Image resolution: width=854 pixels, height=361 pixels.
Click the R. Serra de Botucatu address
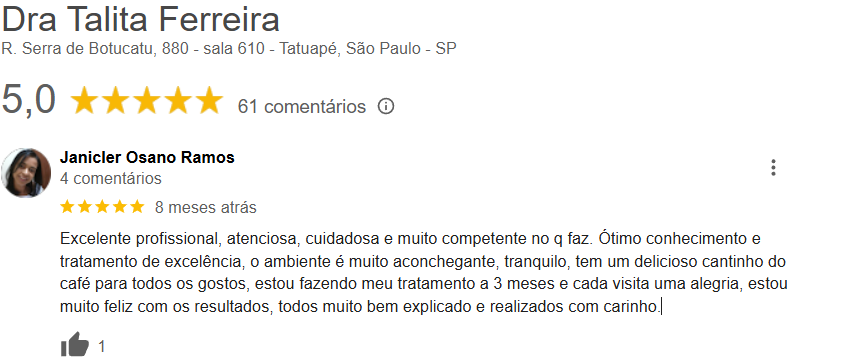229,49
